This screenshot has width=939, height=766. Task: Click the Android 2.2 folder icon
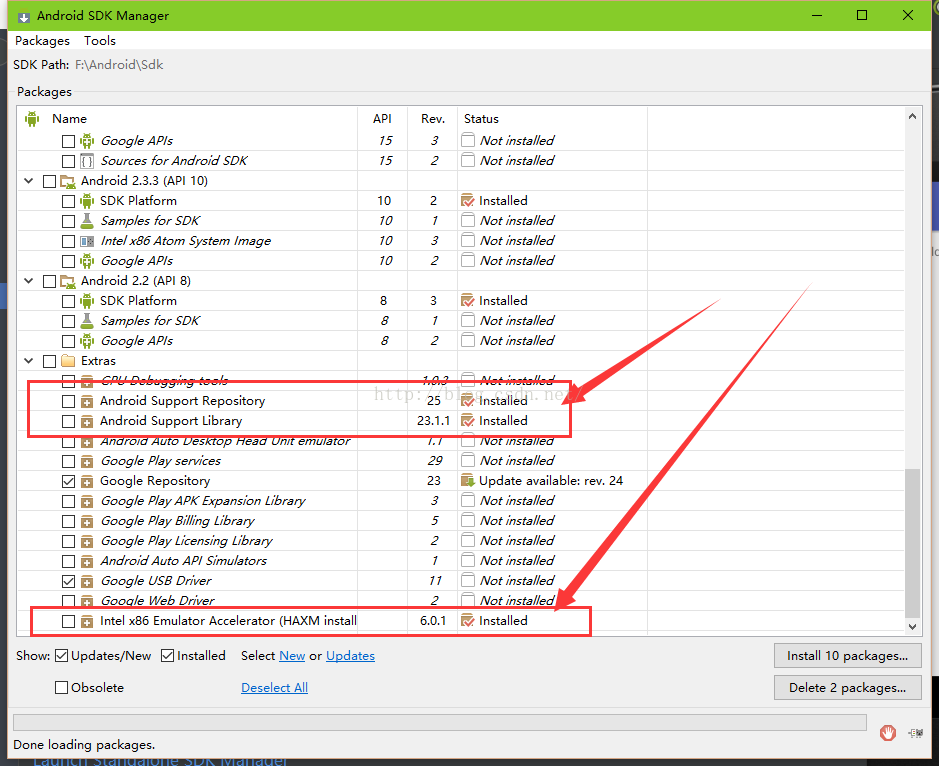[68, 281]
